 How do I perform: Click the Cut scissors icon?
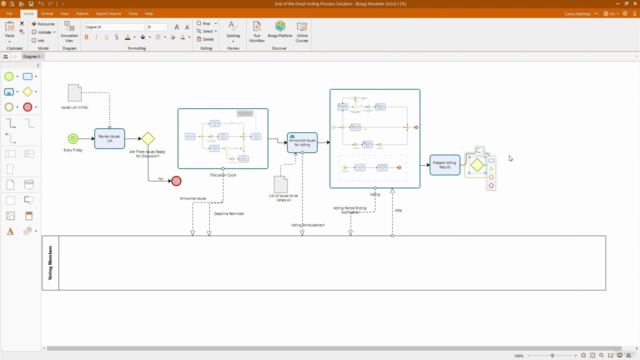point(22,24)
